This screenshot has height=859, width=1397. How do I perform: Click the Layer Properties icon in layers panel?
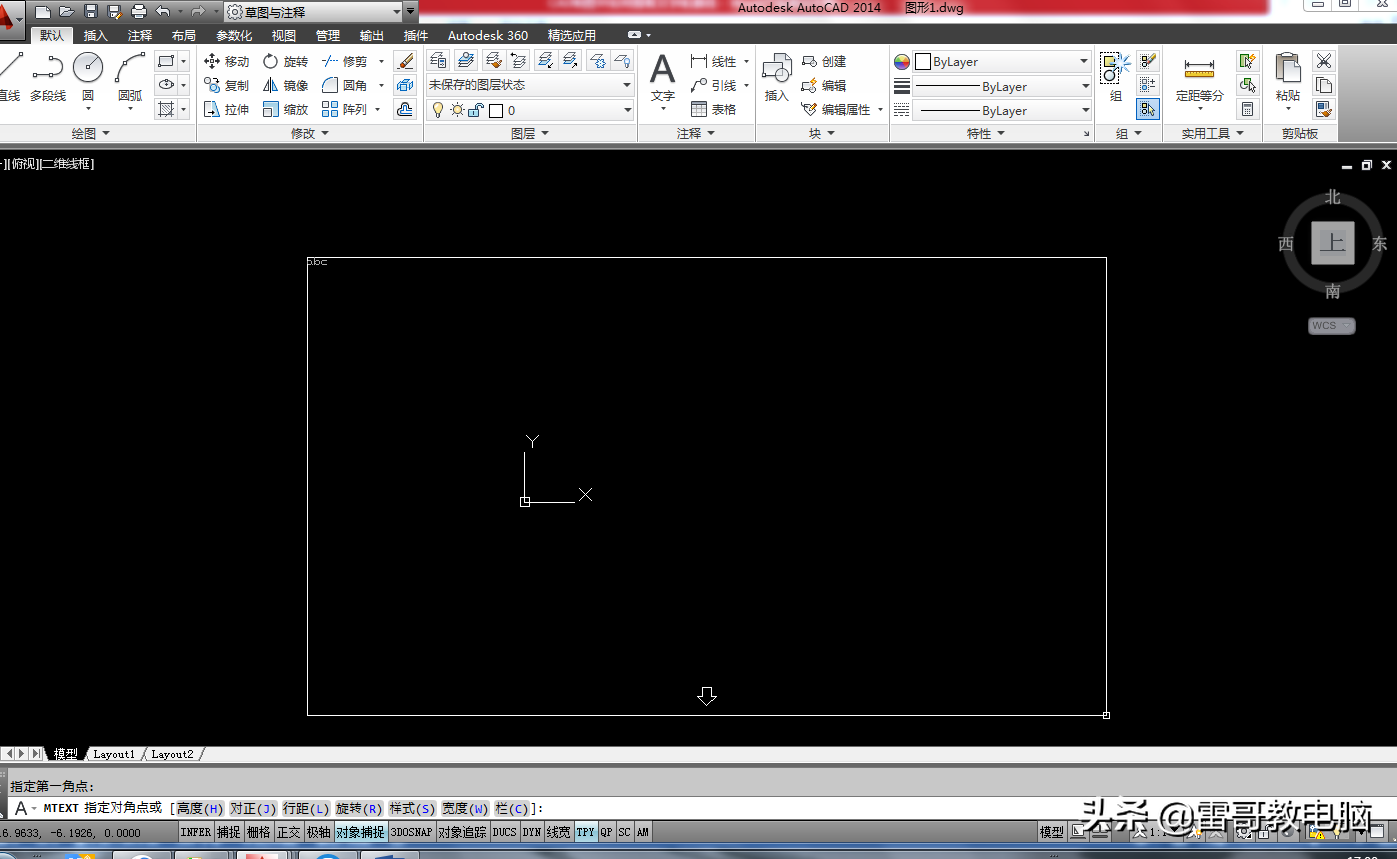(438, 61)
